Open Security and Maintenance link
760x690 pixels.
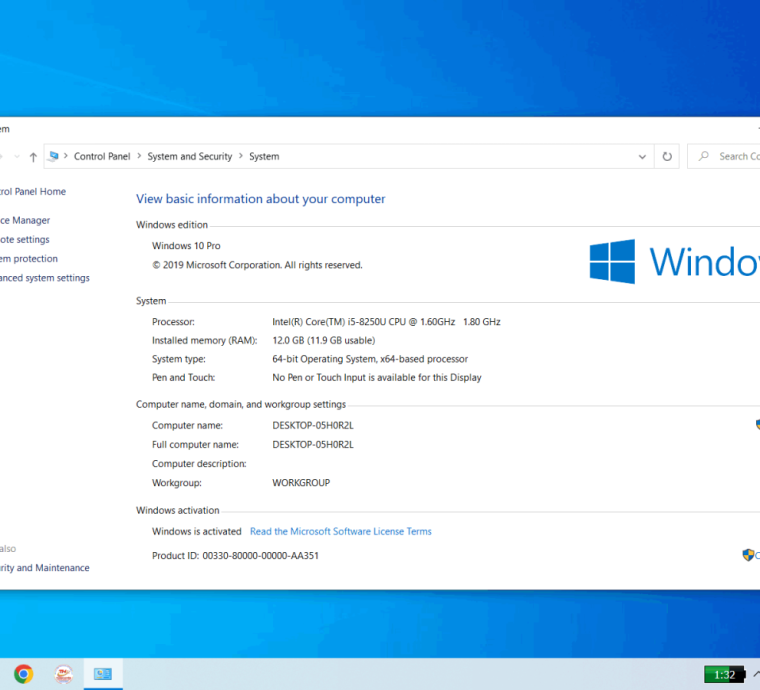tap(45, 568)
